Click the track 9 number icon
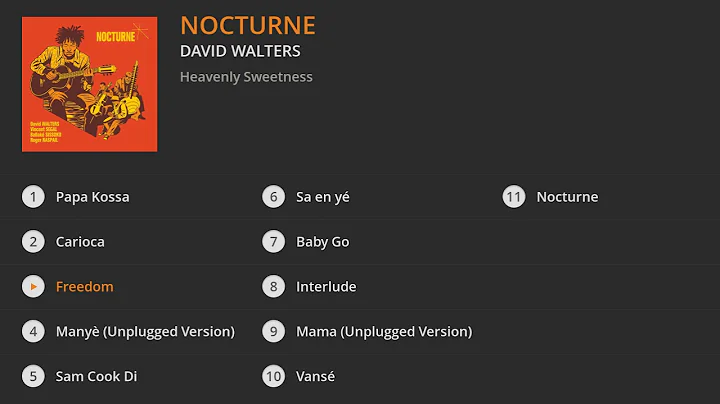This screenshot has height=404, width=720. pos(274,332)
